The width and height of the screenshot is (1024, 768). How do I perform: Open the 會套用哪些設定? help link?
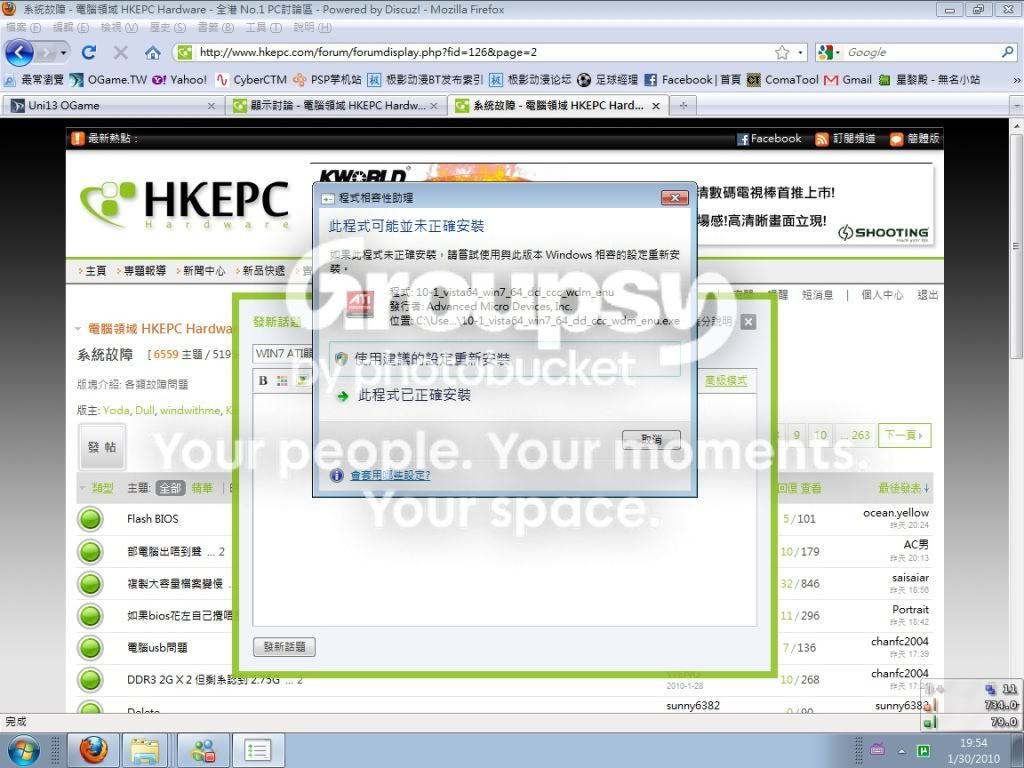point(391,475)
